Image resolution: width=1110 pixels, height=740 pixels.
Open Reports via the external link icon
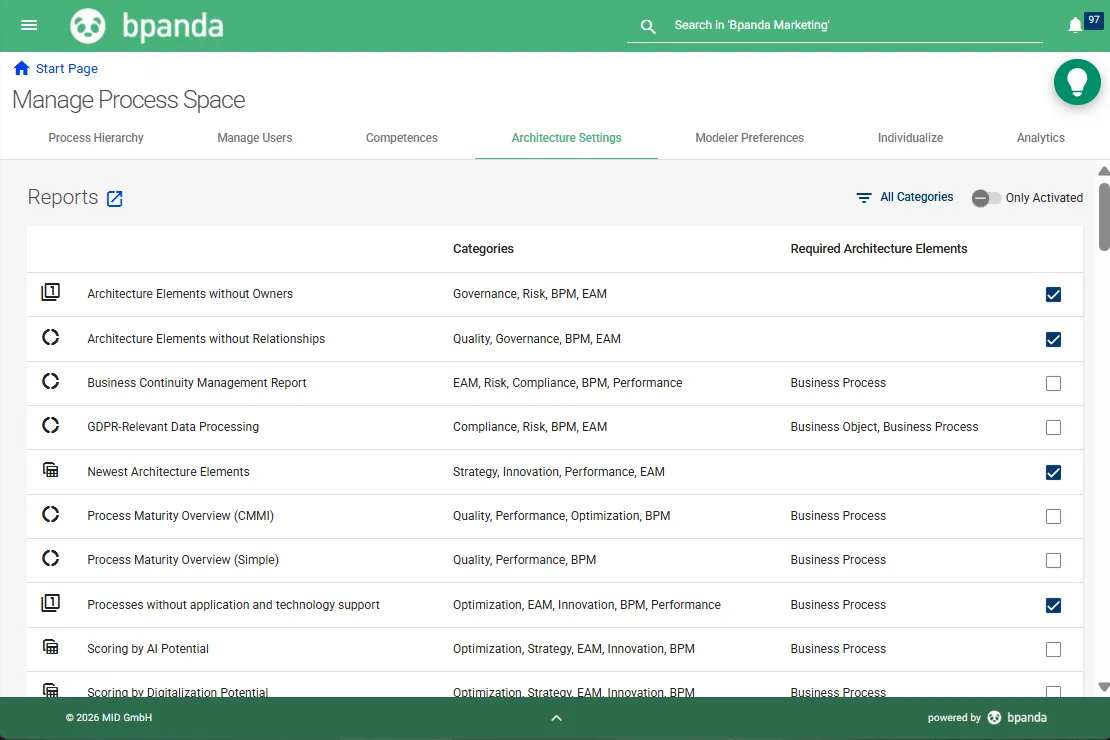pyautogui.click(x=115, y=197)
